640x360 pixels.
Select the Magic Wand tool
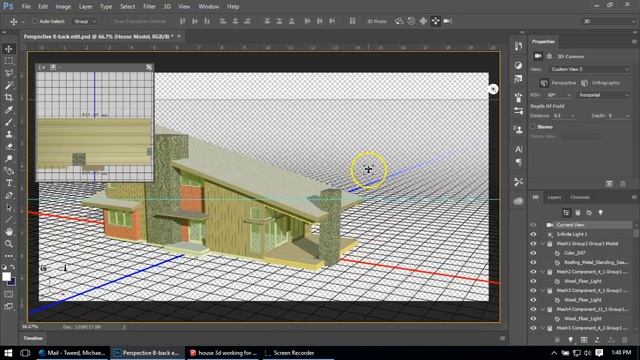[x=9, y=85]
